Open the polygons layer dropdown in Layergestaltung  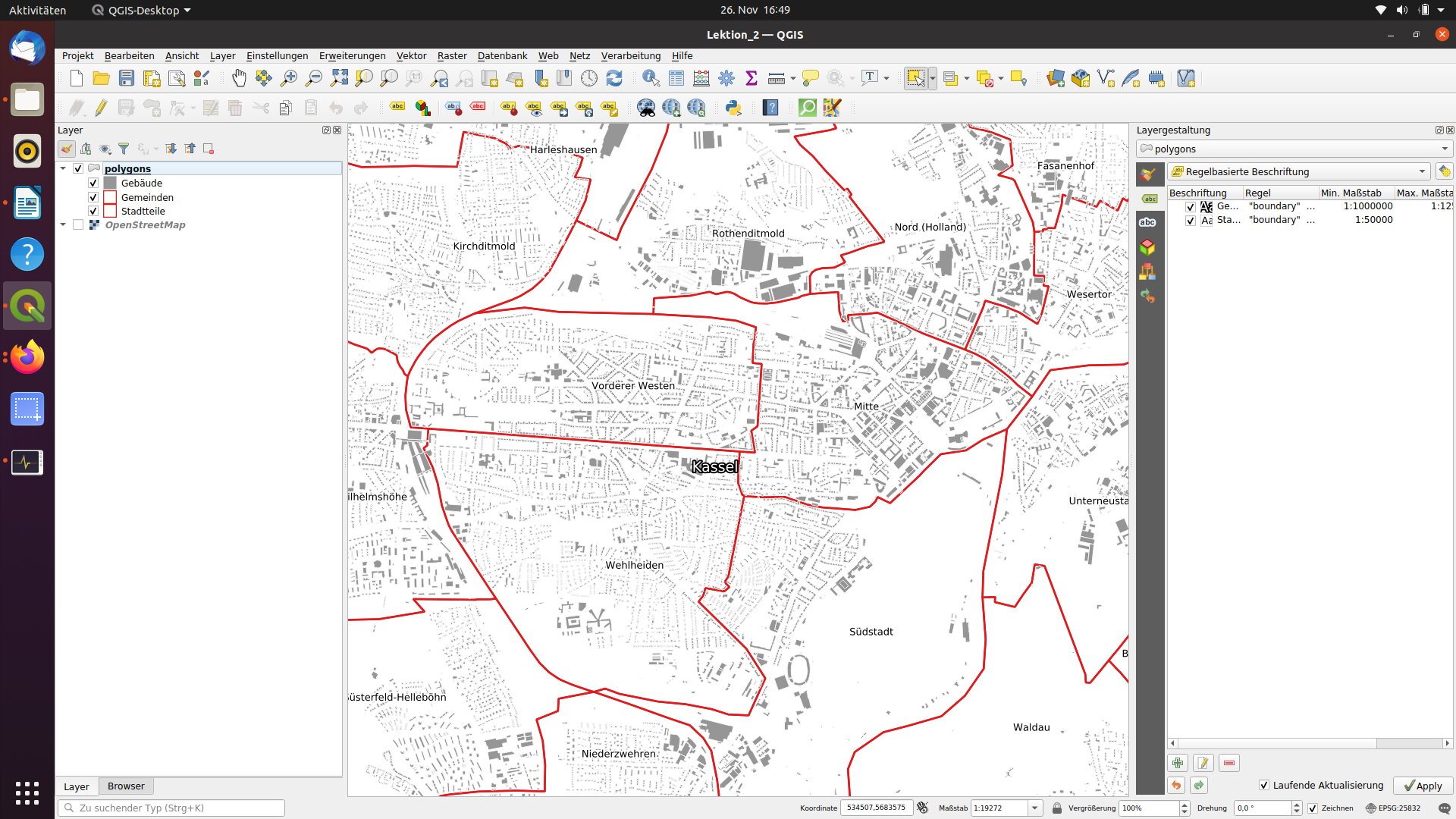click(1294, 149)
